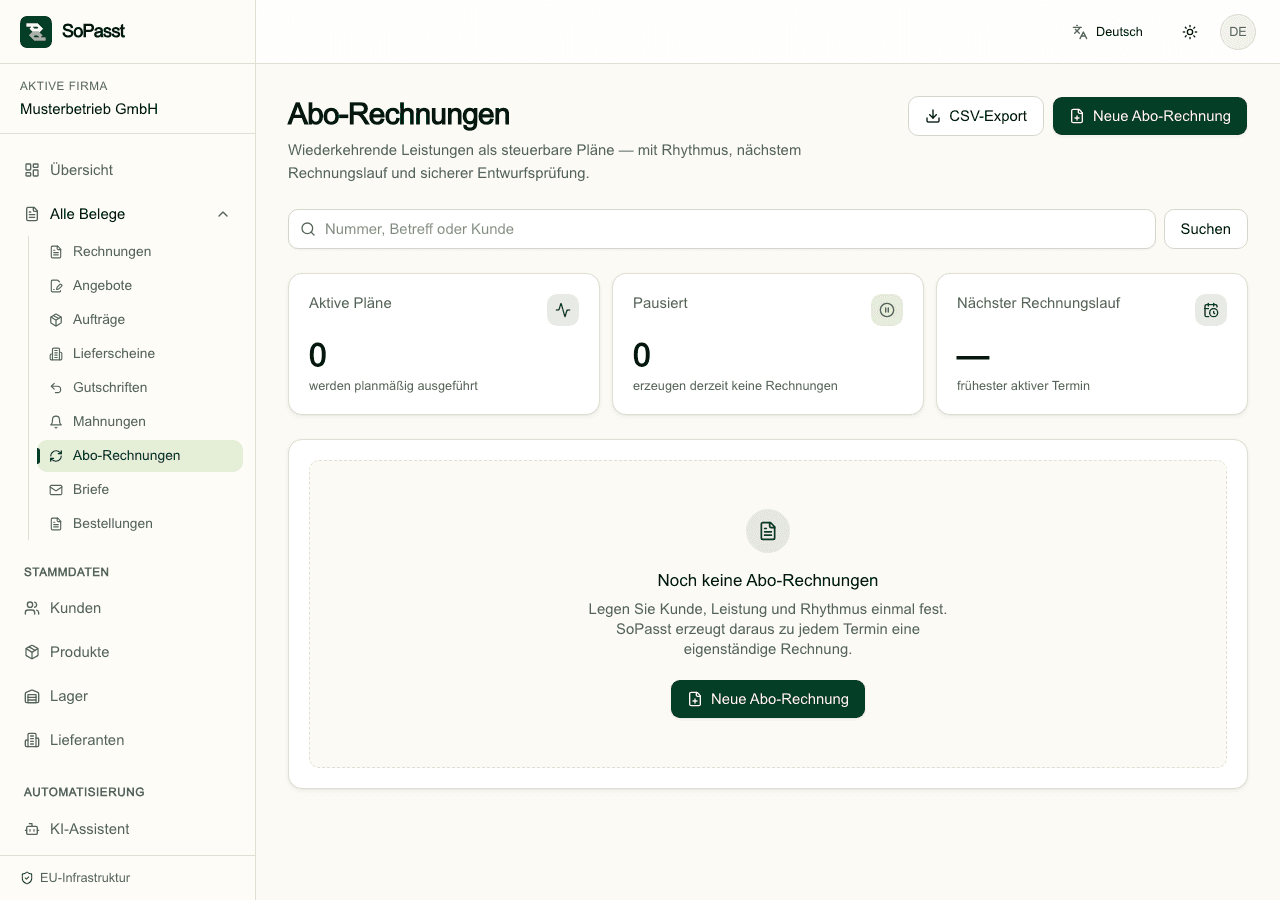Click the Briefe envelope icon
Image resolution: width=1280 pixels, height=900 pixels.
pyautogui.click(x=56, y=489)
